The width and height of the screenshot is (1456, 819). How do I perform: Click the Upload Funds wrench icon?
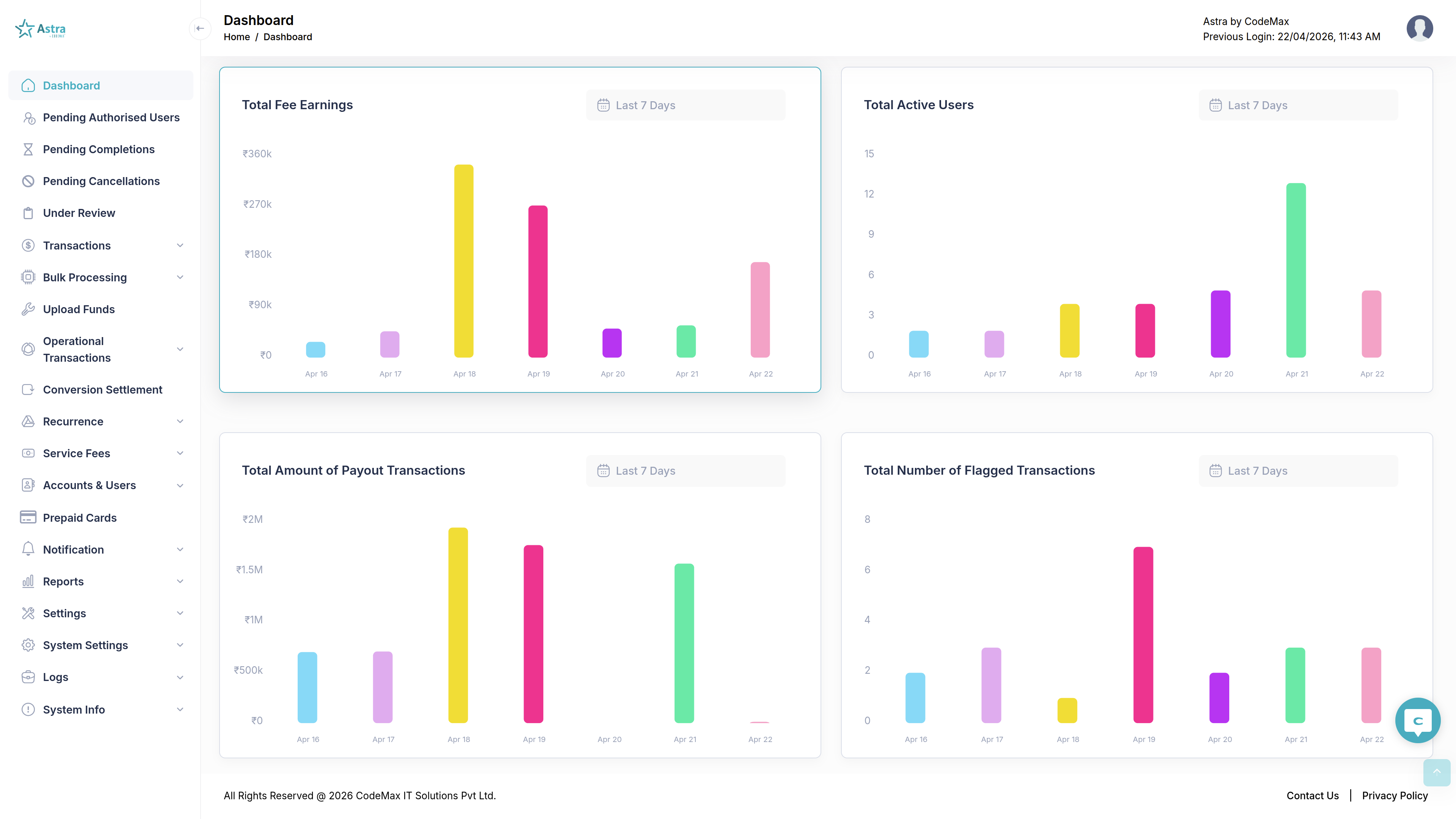pyautogui.click(x=28, y=309)
